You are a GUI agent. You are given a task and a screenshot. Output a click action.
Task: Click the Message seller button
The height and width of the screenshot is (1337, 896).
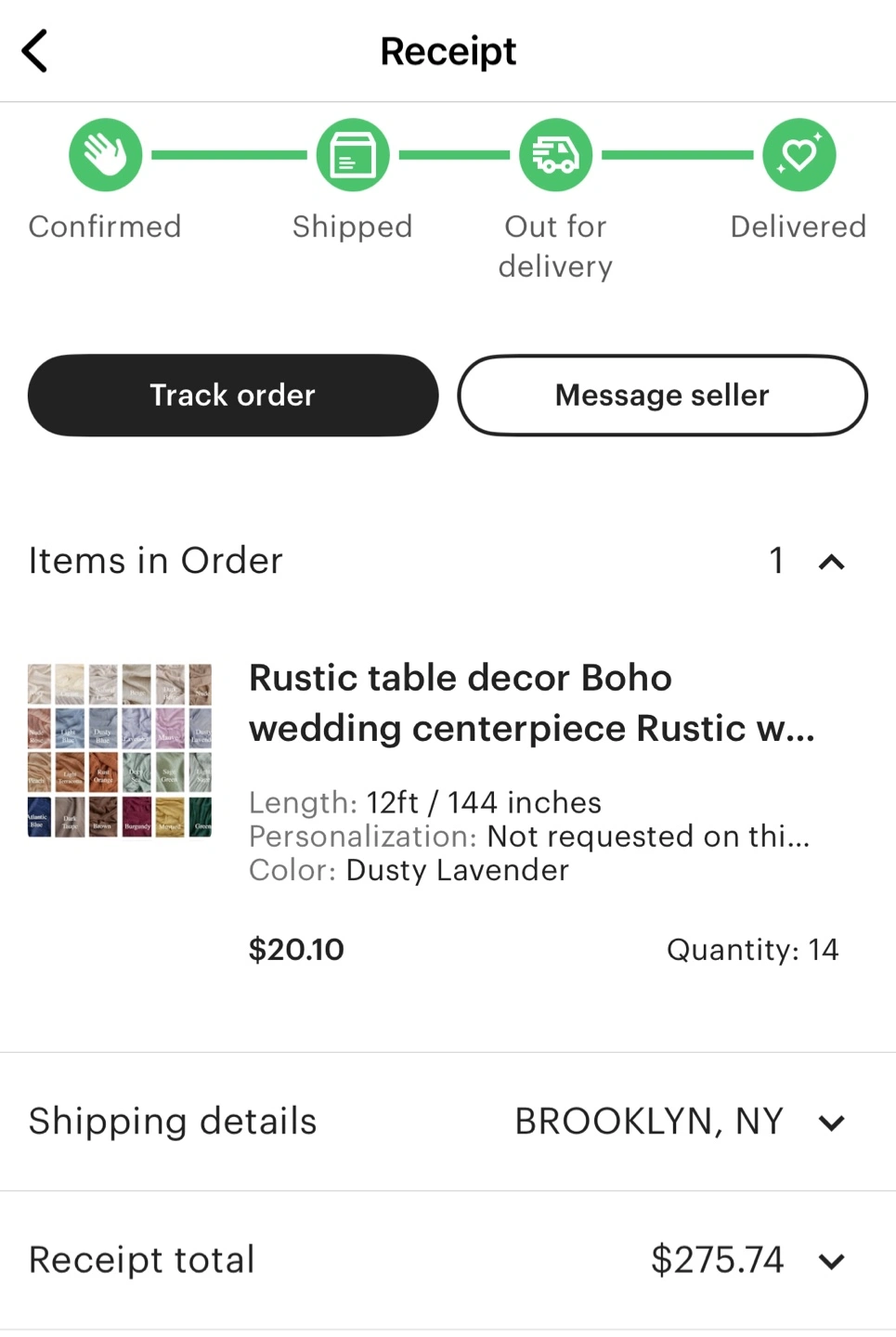(662, 396)
